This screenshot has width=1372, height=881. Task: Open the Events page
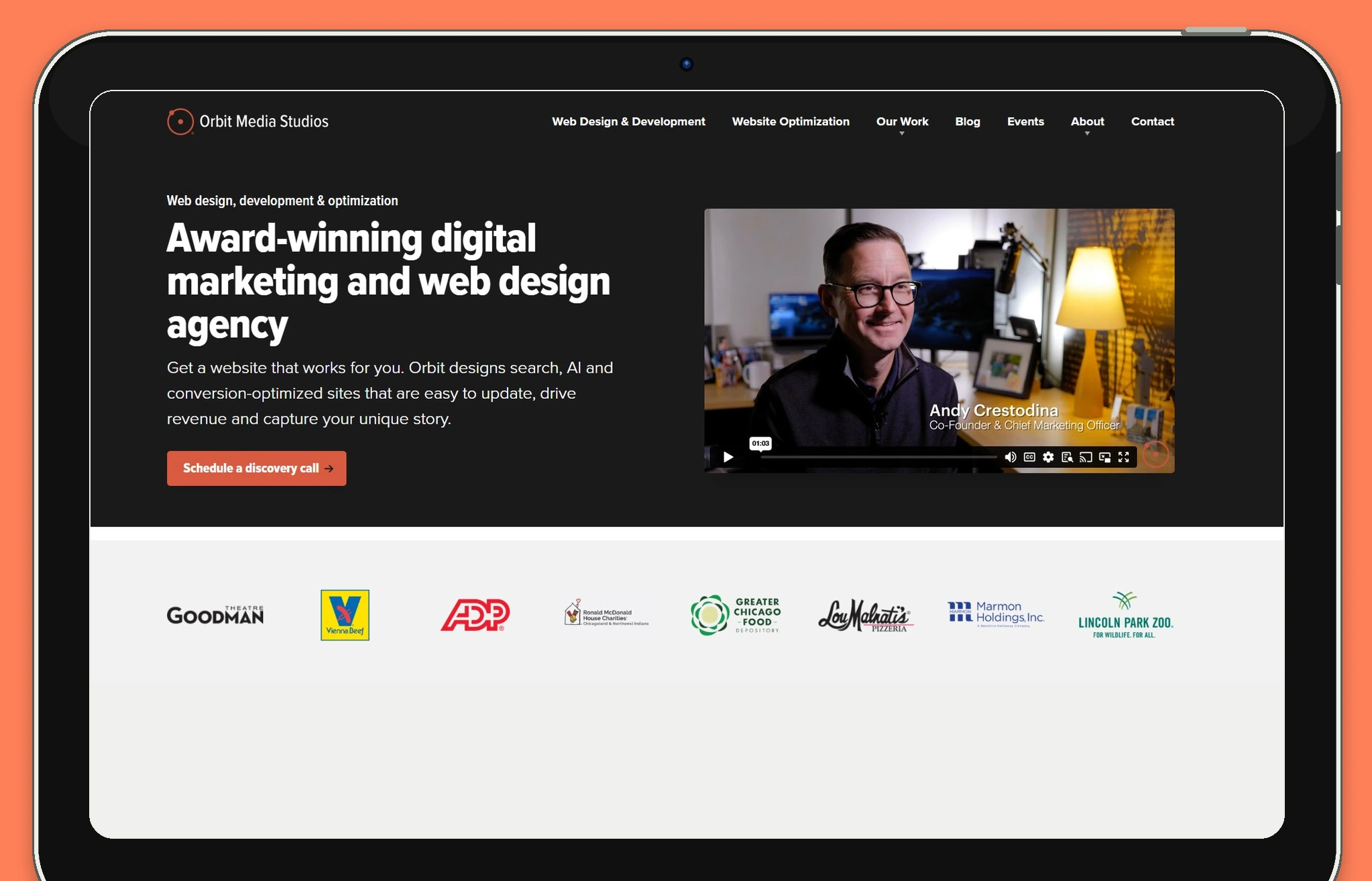[x=1025, y=121]
